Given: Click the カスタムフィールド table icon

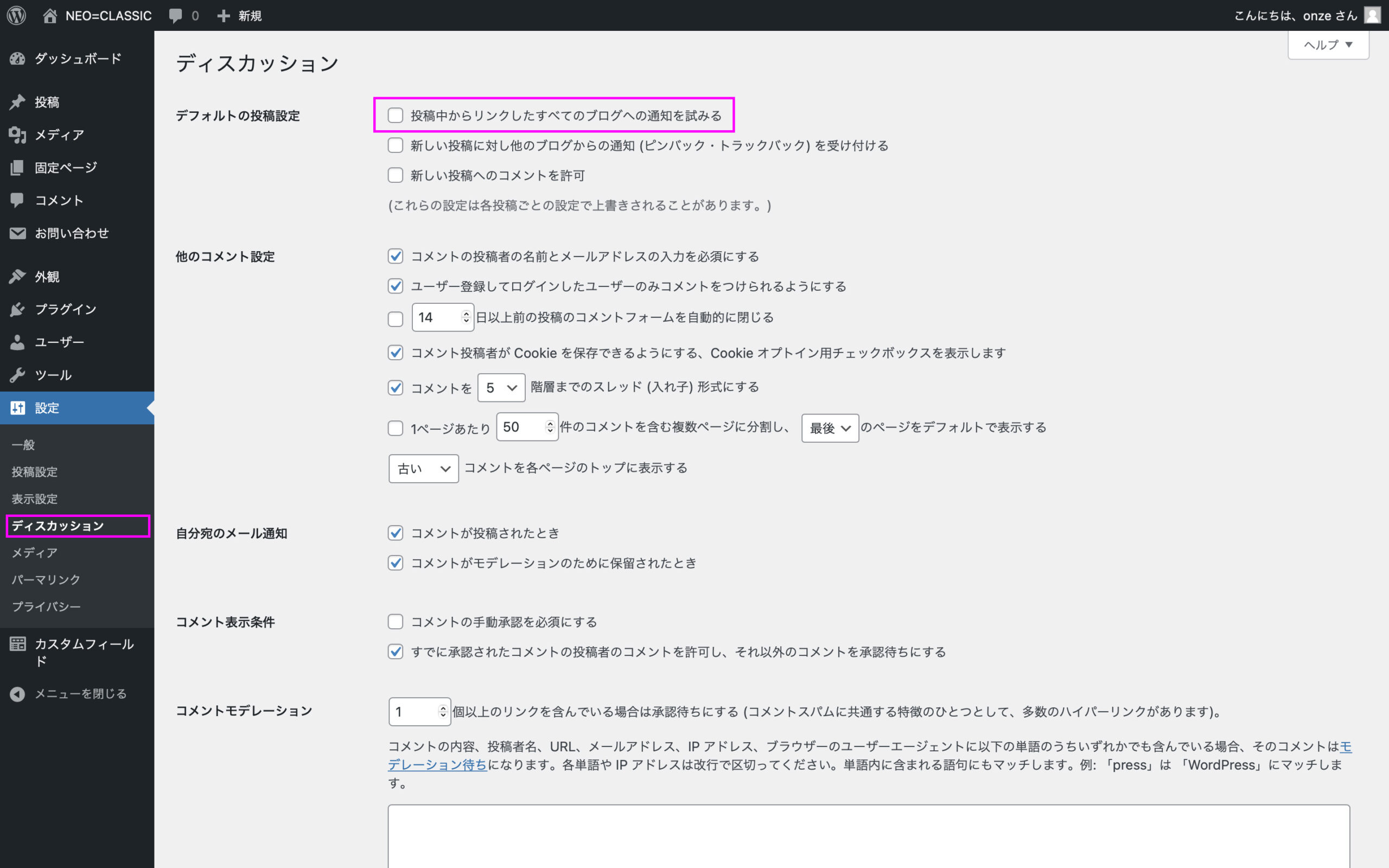Looking at the screenshot, I should pyautogui.click(x=17, y=644).
